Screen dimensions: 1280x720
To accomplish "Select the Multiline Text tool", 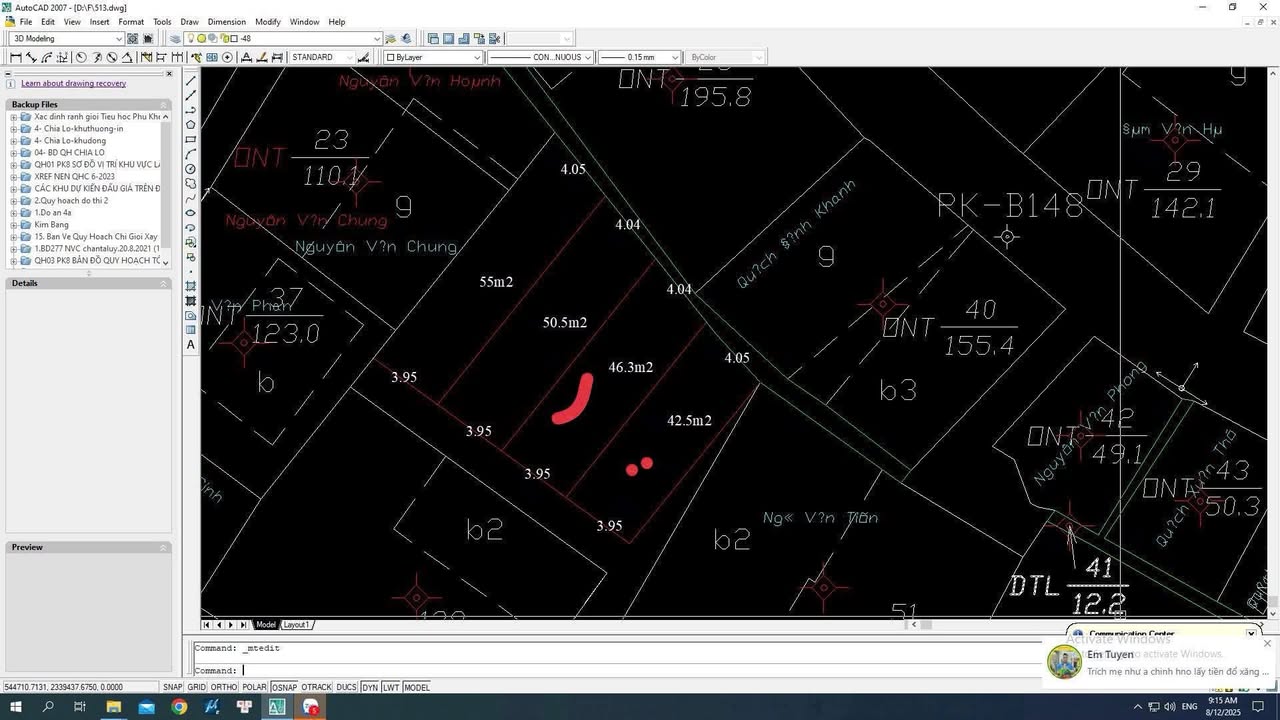I will click(190, 345).
